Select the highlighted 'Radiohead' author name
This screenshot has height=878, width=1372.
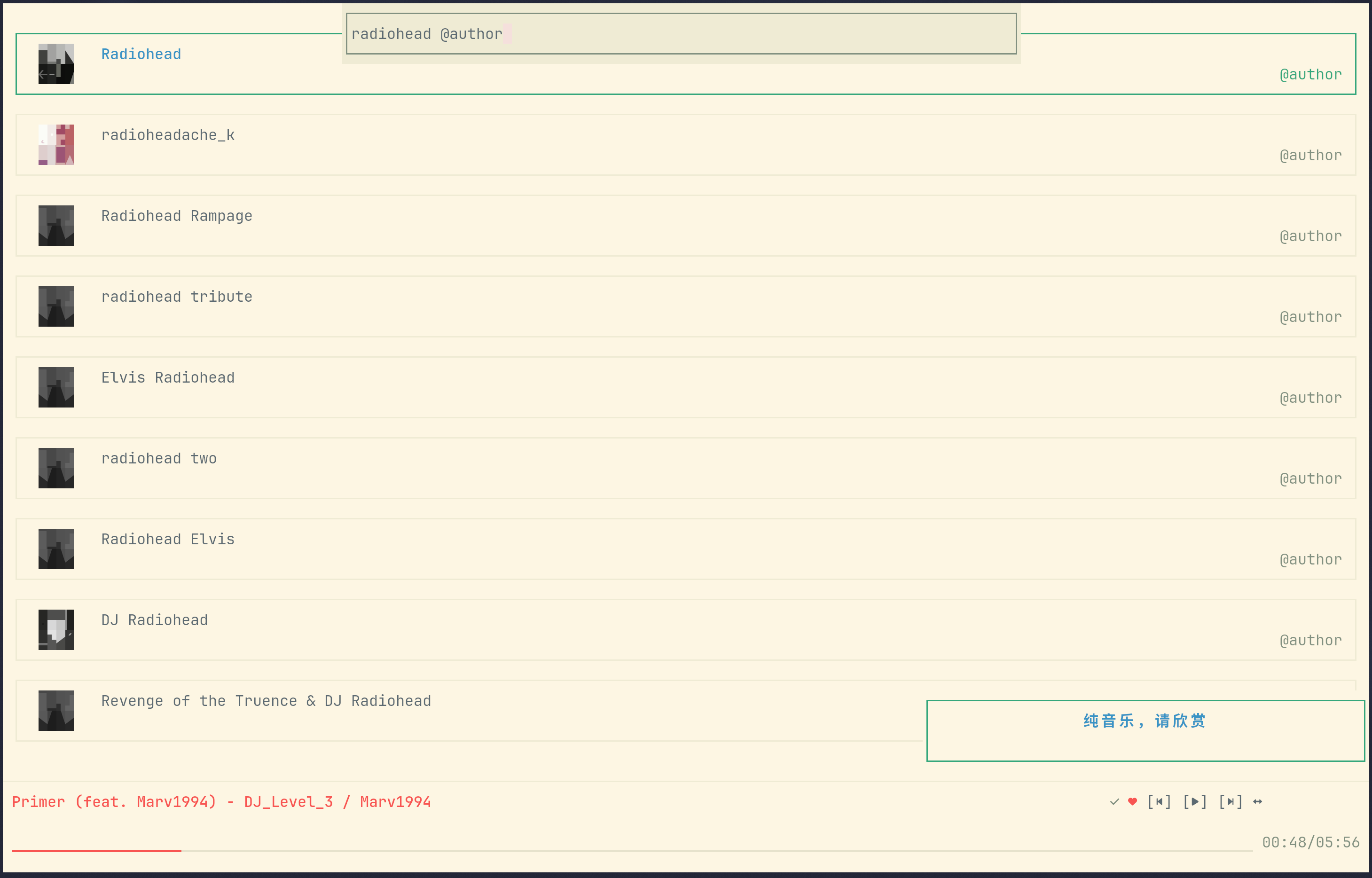(141, 54)
